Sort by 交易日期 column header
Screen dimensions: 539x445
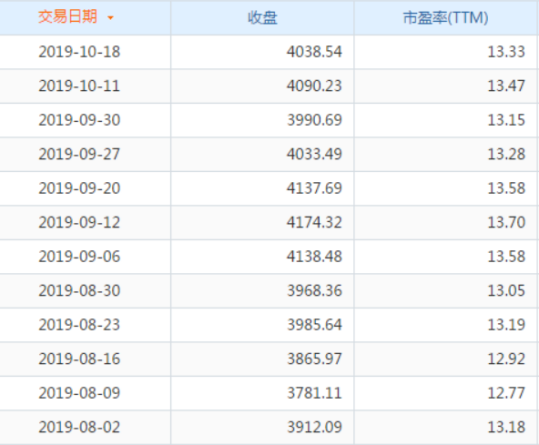pyautogui.click(x=68, y=17)
